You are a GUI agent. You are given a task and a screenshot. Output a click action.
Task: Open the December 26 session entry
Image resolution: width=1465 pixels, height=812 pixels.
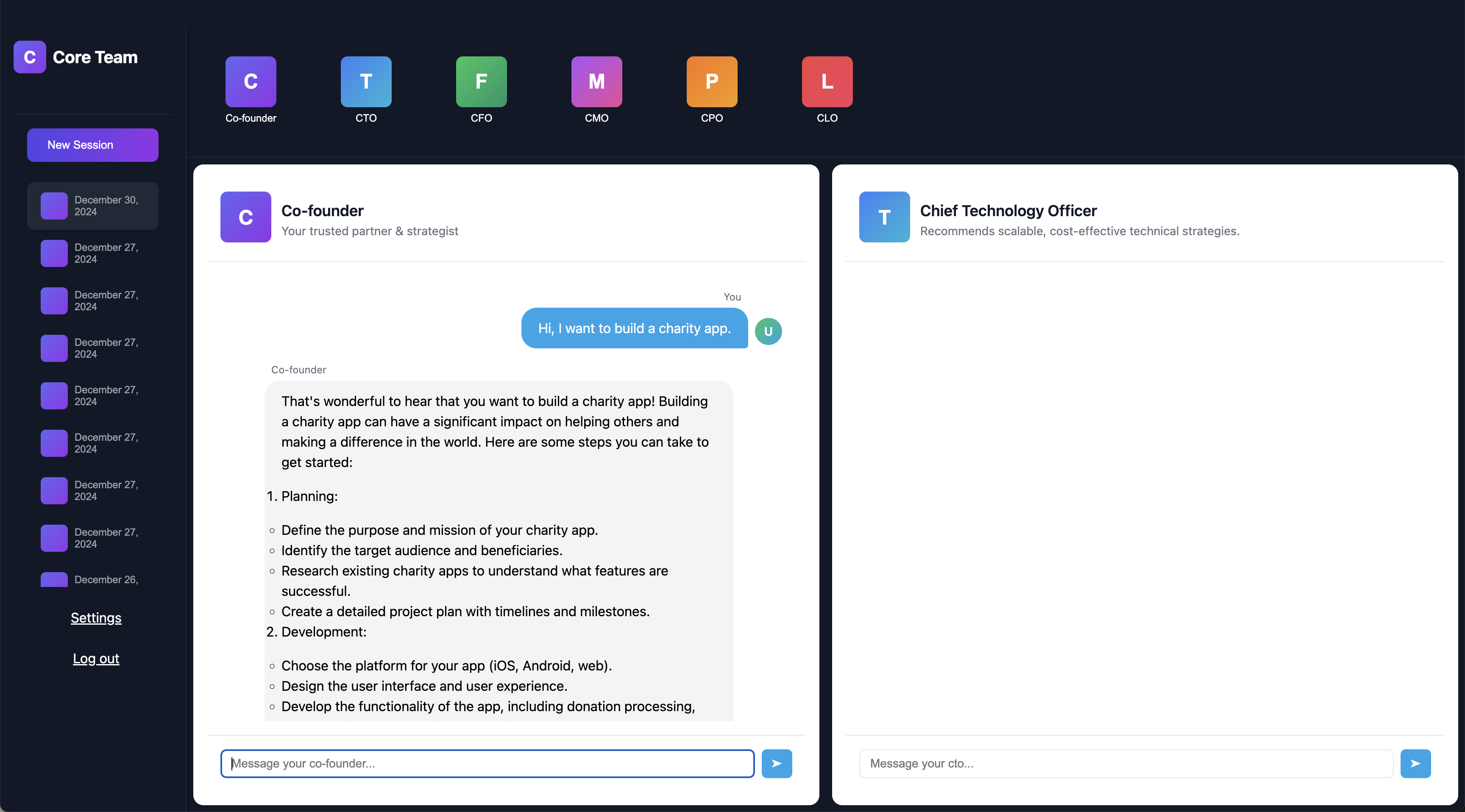[93, 579]
